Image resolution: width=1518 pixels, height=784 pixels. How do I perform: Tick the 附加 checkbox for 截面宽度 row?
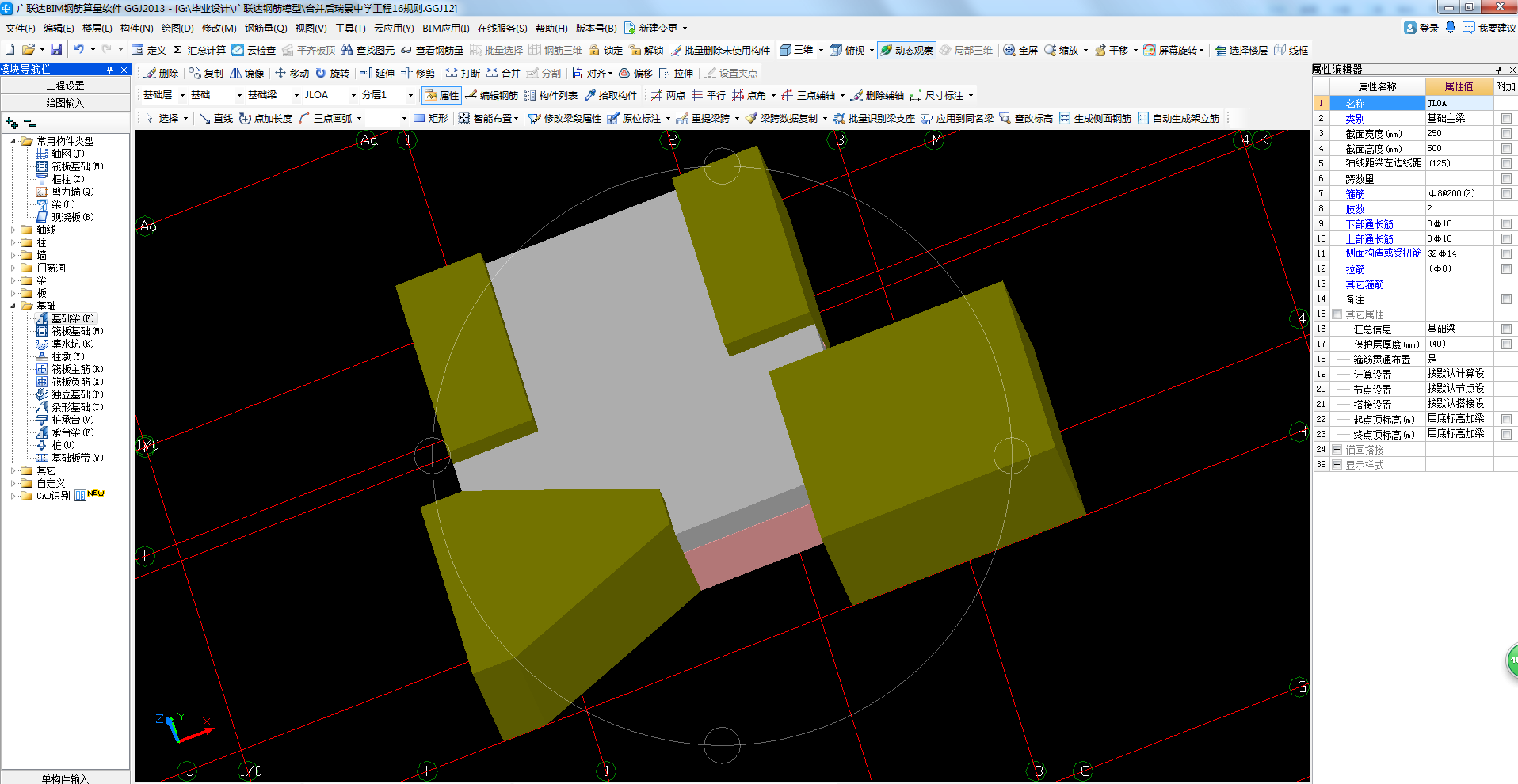1505,133
